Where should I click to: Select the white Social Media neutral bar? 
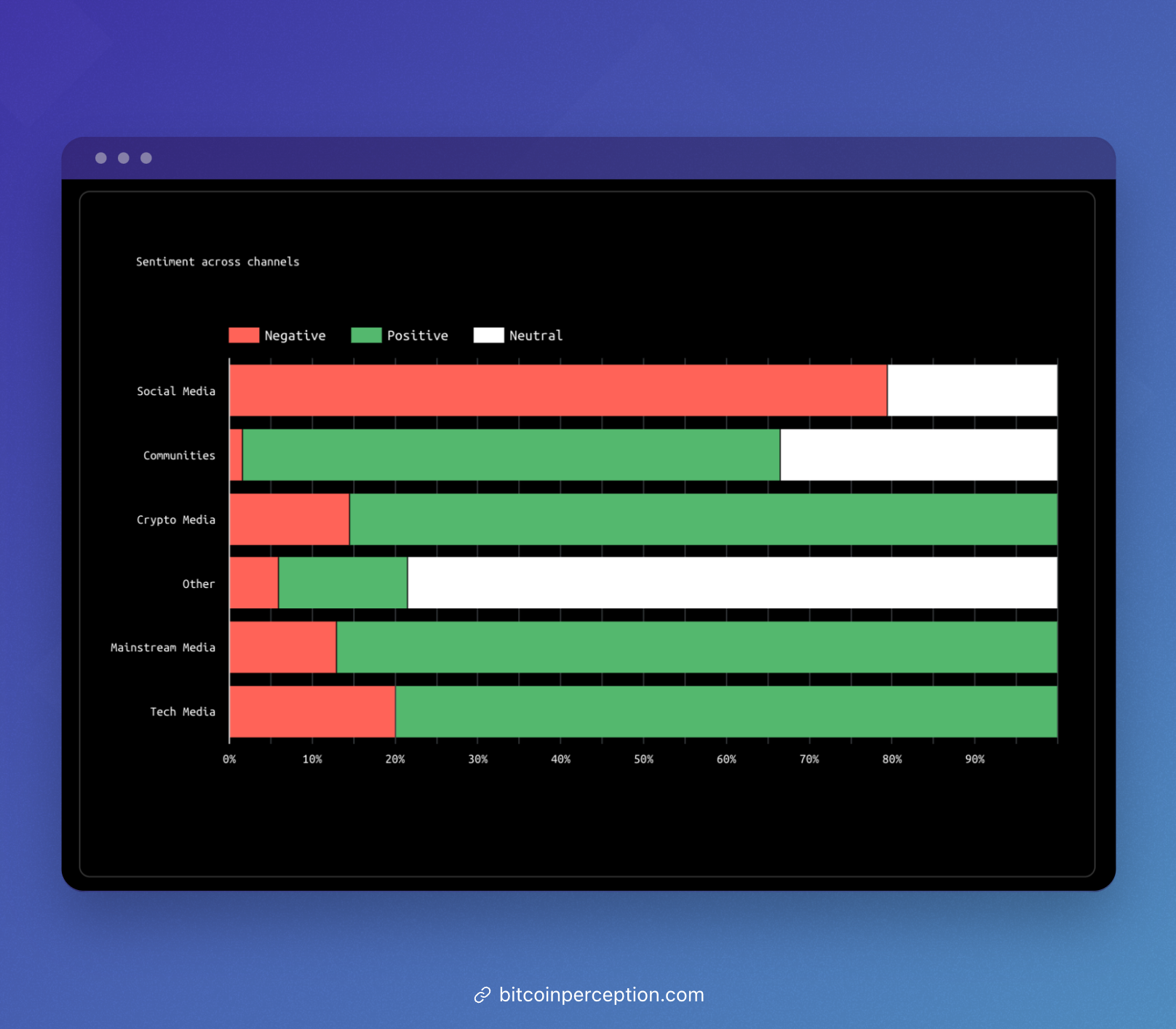972,391
